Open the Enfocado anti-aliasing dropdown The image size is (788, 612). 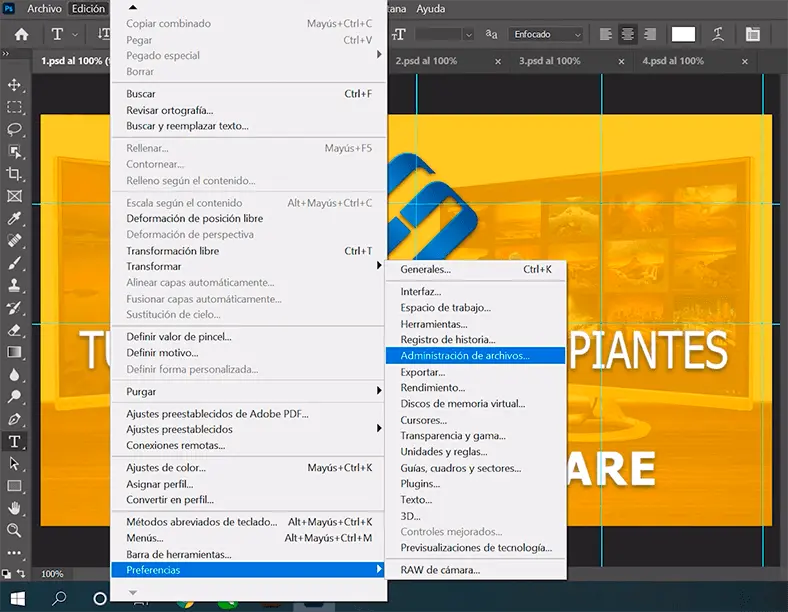coord(546,34)
